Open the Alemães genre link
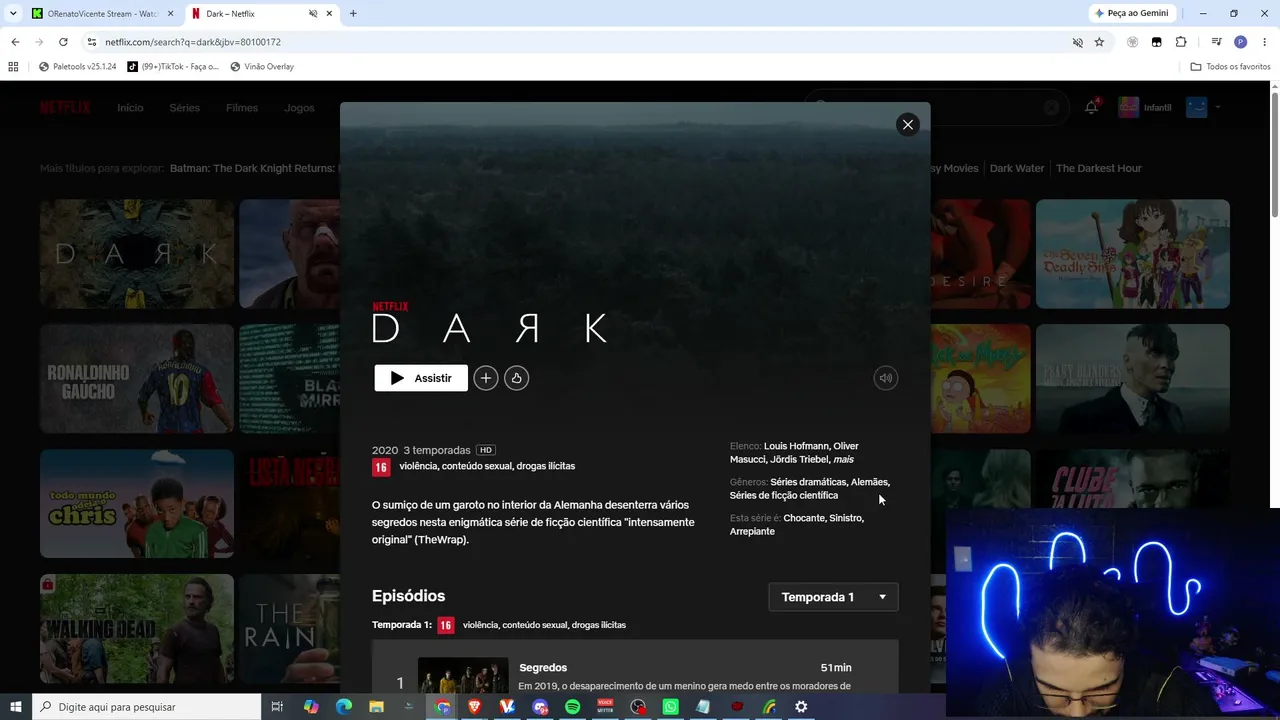 coord(869,482)
